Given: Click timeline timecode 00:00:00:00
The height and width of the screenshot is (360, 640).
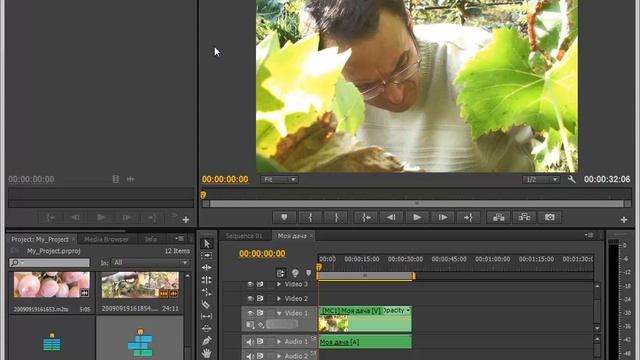Looking at the screenshot, I should point(262,253).
